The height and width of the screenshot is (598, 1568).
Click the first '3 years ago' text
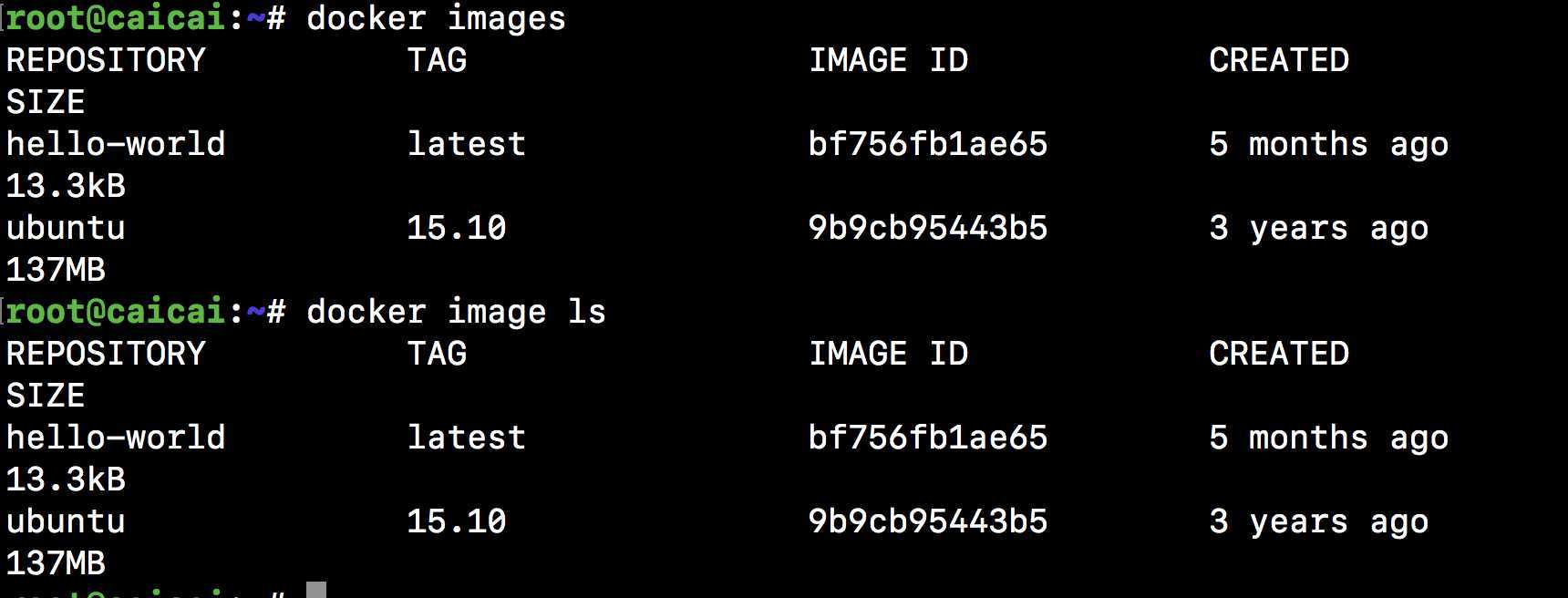click(x=1318, y=229)
